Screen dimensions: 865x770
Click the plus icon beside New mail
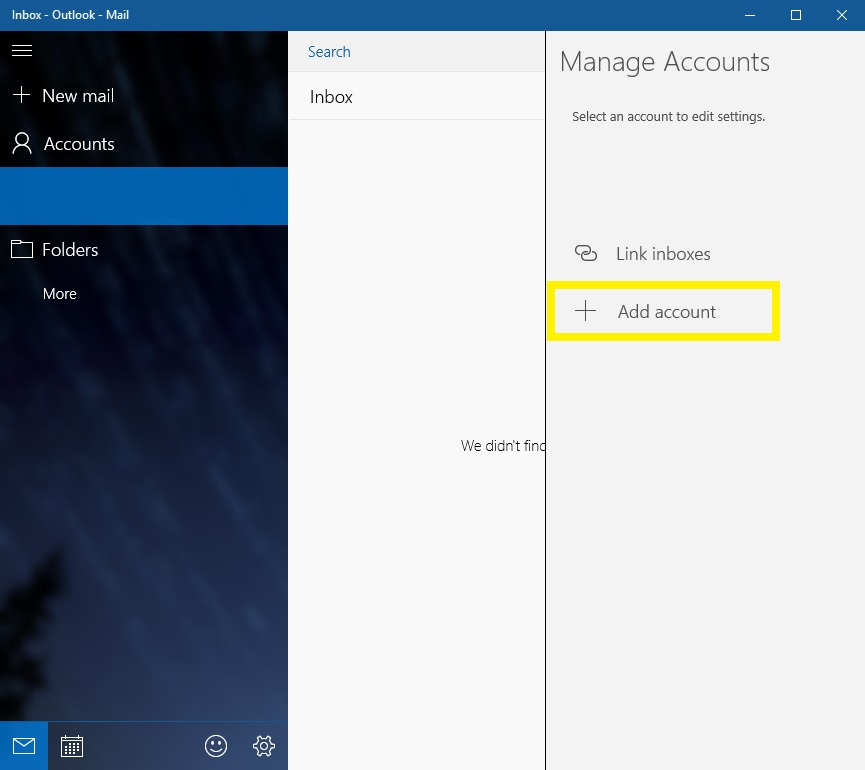21,95
